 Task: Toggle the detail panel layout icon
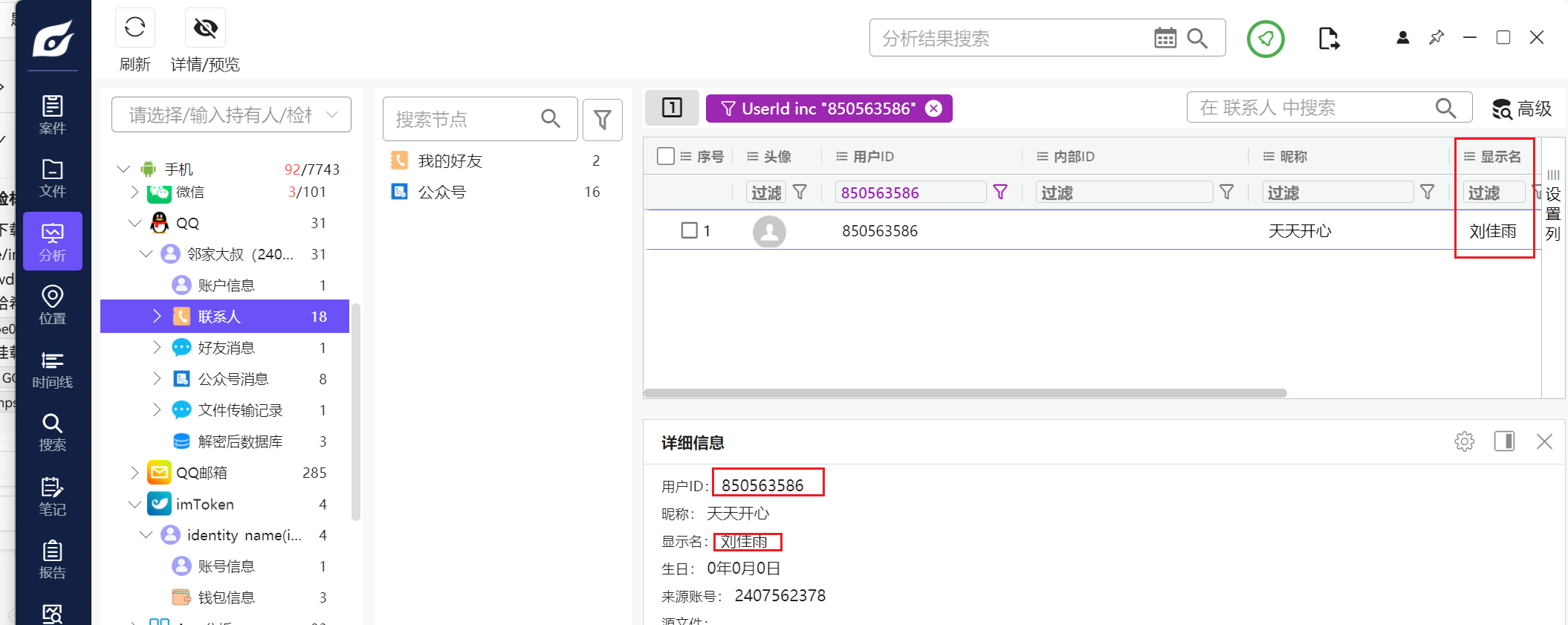1504,441
